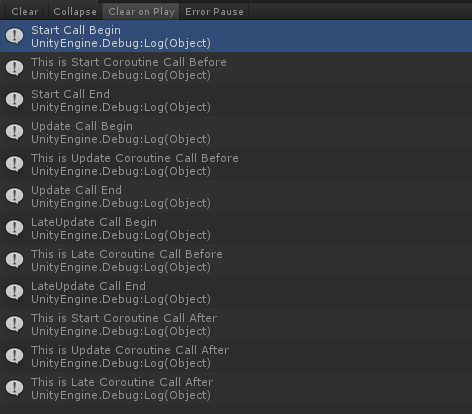Select the highlighted Start Call Begin text
The width and height of the screenshot is (472, 414).
(76, 30)
